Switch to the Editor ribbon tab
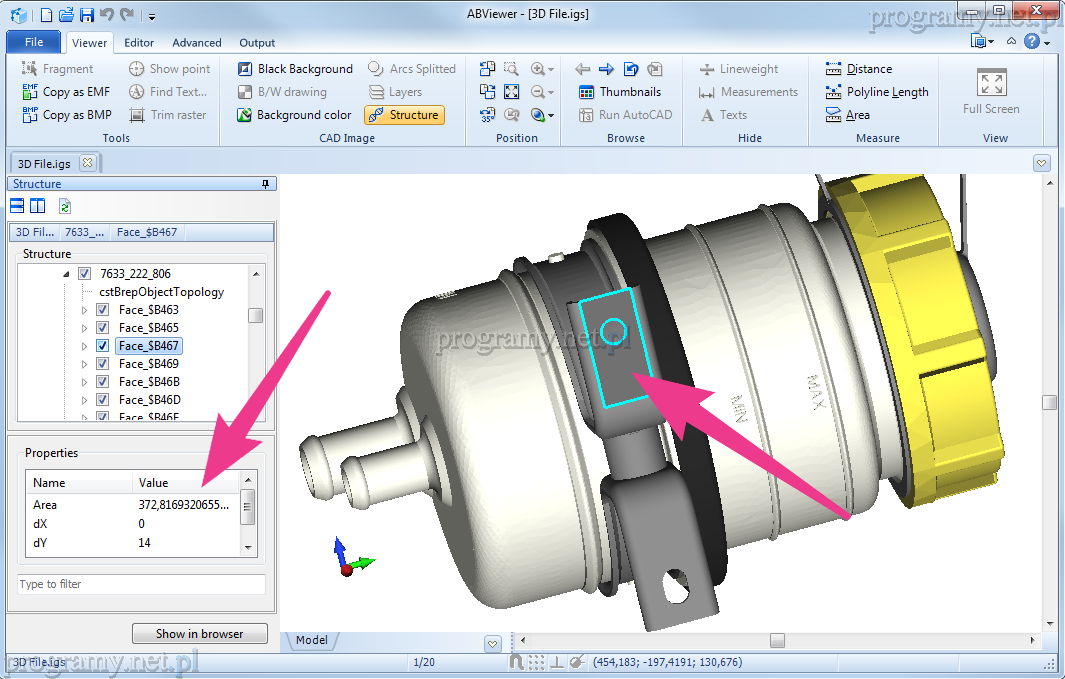 point(139,43)
